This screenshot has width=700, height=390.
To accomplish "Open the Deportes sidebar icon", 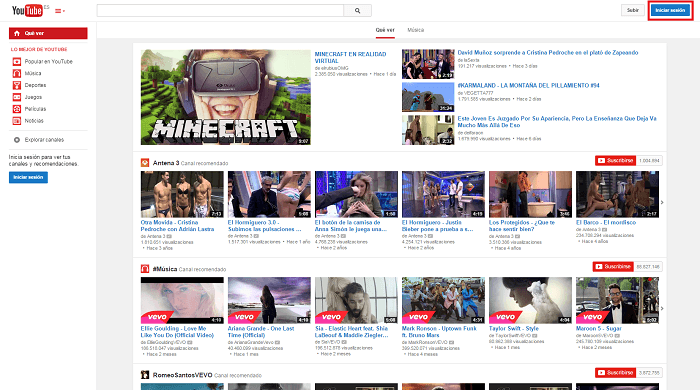I will (x=17, y=85).
